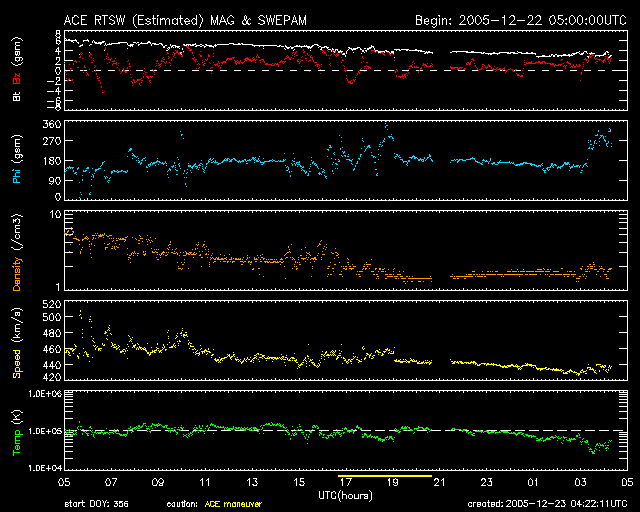
Task: Click the yellow Speed (km/s) axis label
Action: [16, 342]
